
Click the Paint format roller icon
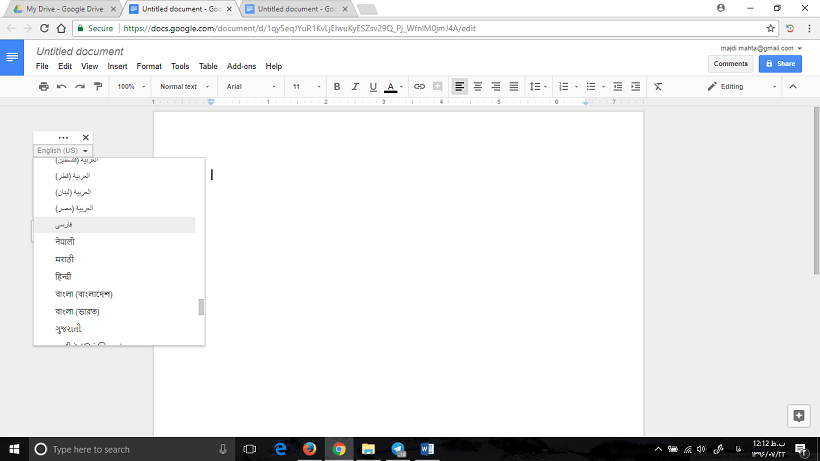97,87
